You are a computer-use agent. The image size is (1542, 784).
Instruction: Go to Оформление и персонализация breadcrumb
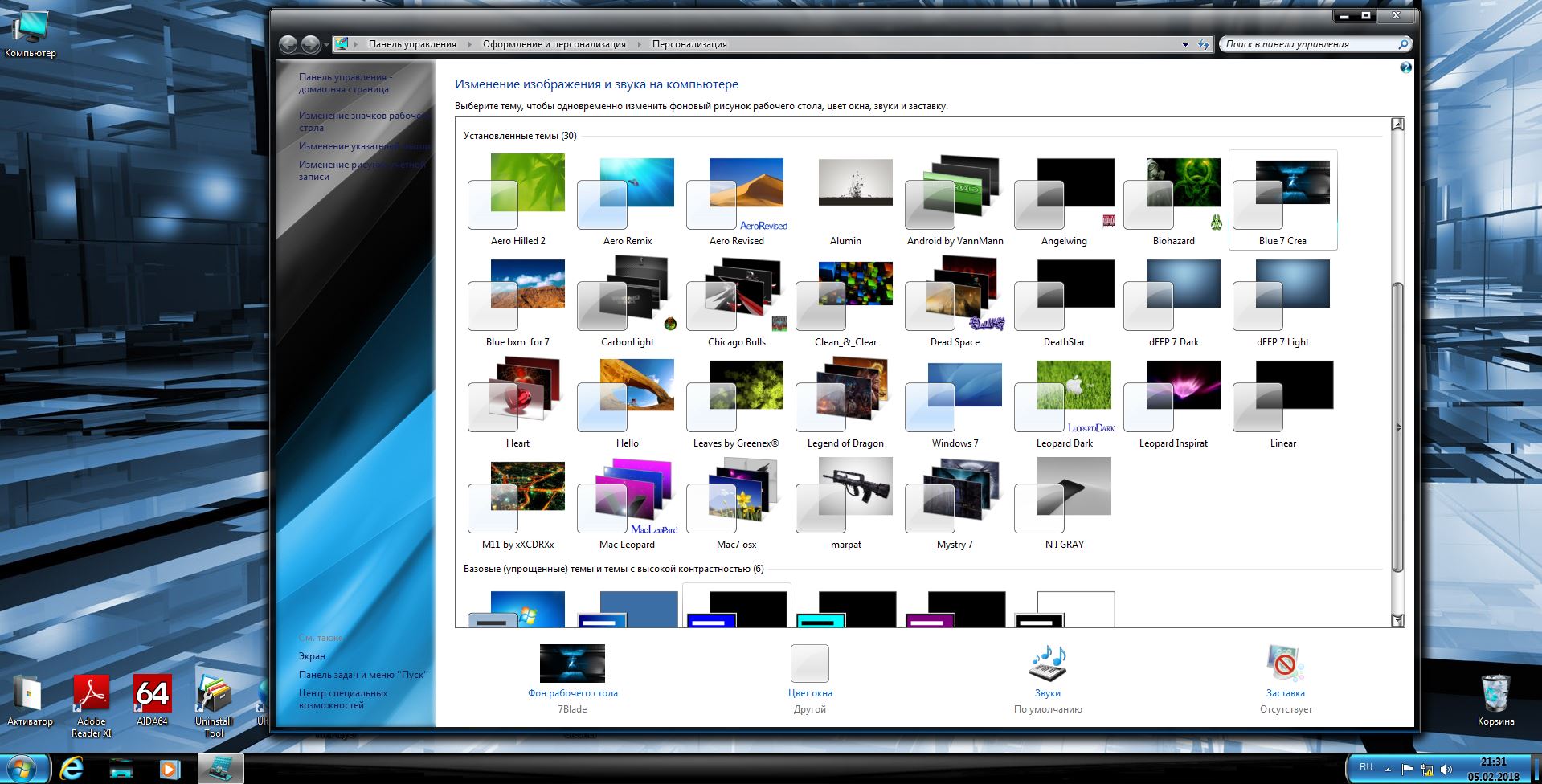[554, 44]
